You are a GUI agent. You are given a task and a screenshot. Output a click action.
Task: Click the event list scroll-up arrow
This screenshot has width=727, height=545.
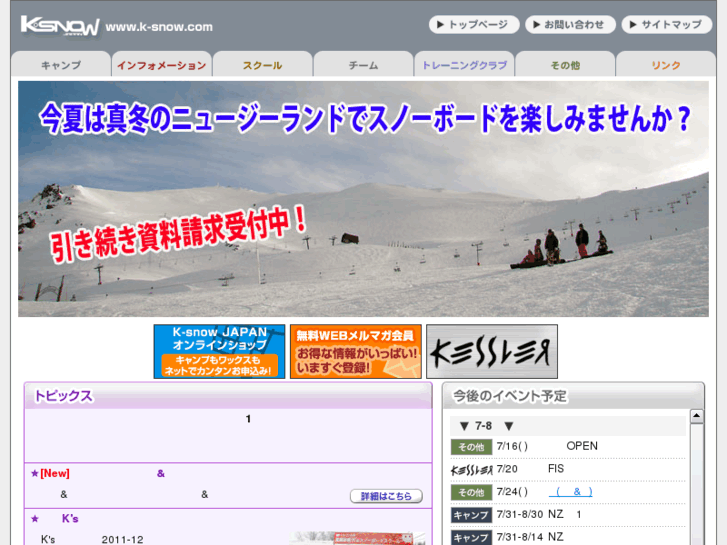point(696,417)
